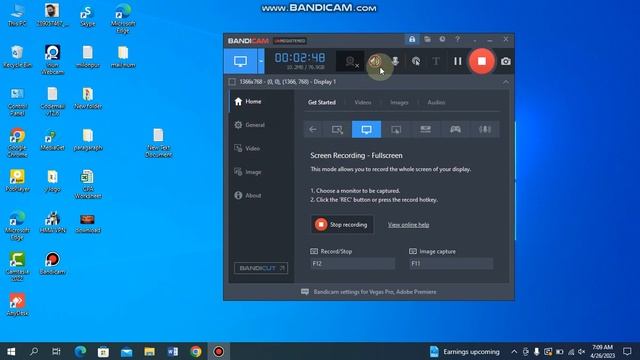The image size is (640, 360).
Task: Select the game recording gamepad icon
Action: click(x=455, y=129)
